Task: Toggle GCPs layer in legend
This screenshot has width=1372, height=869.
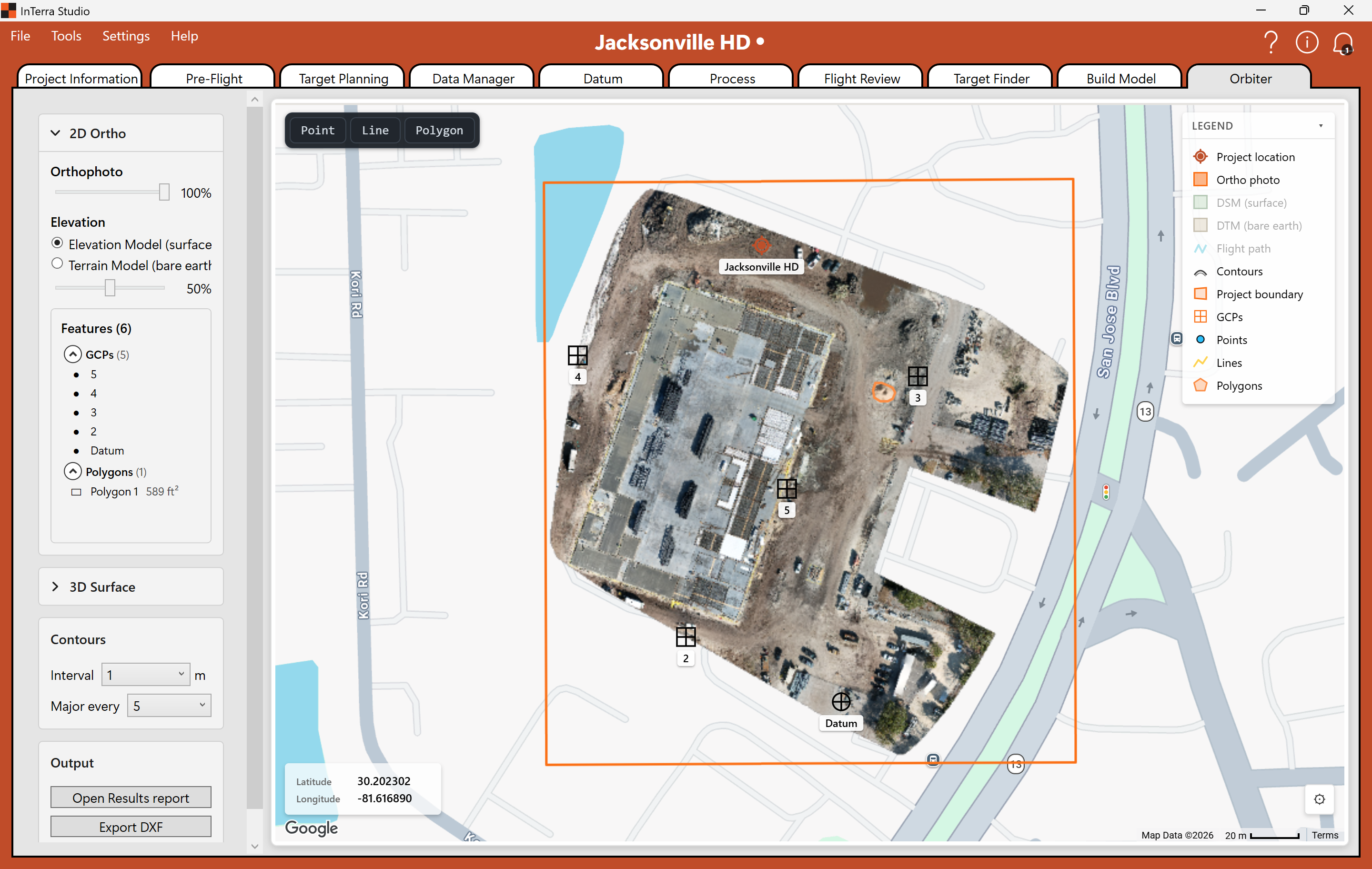Action: pyautogui.click(x=1218, y=317)
